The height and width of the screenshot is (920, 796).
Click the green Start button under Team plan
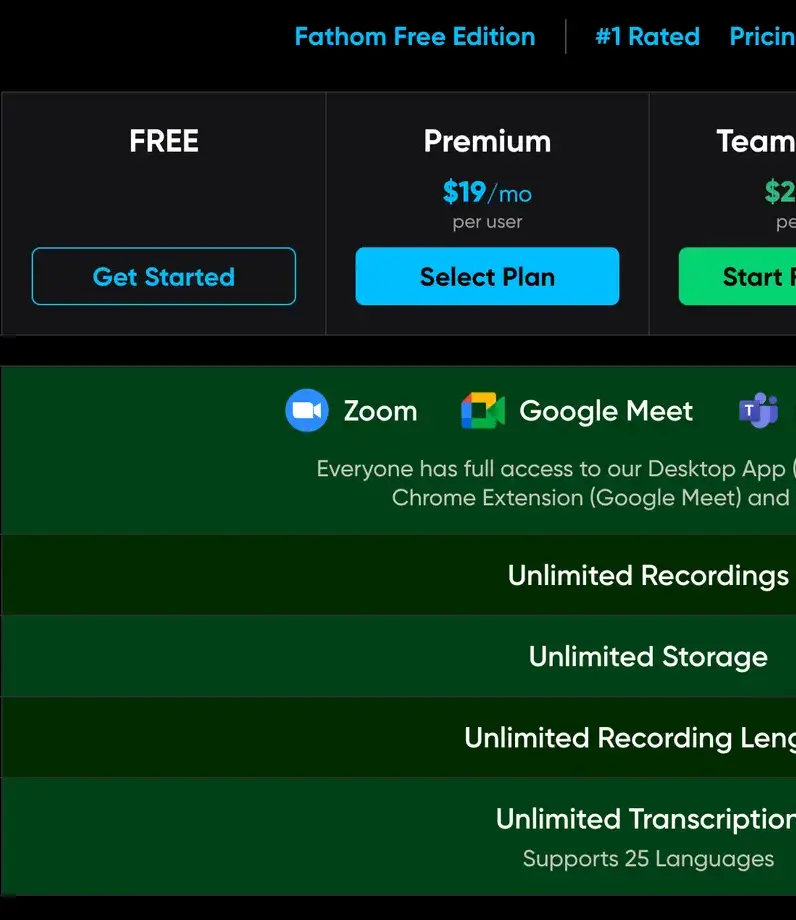click(737, 276)
